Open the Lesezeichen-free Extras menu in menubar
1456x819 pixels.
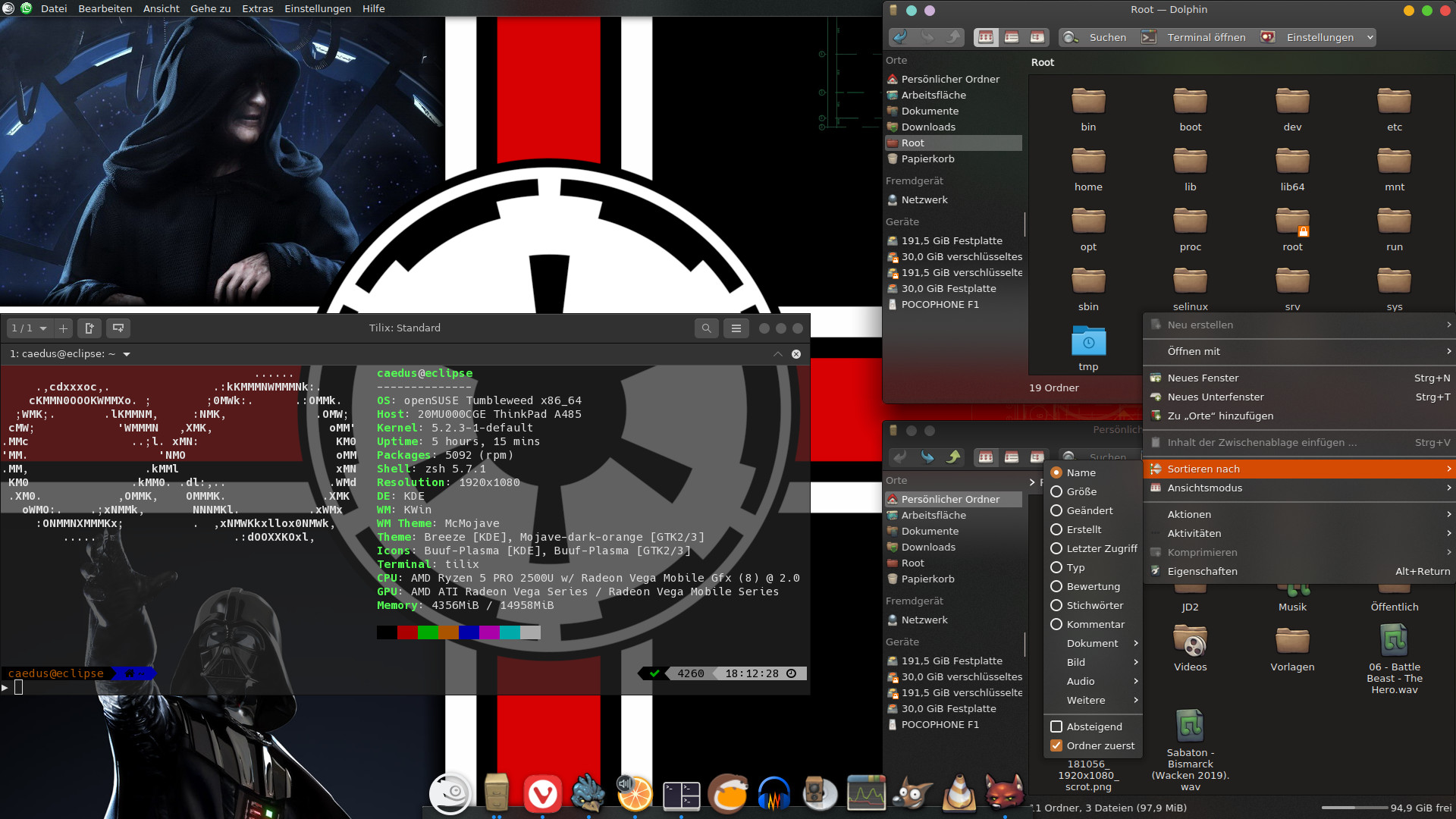click(257, 8)
